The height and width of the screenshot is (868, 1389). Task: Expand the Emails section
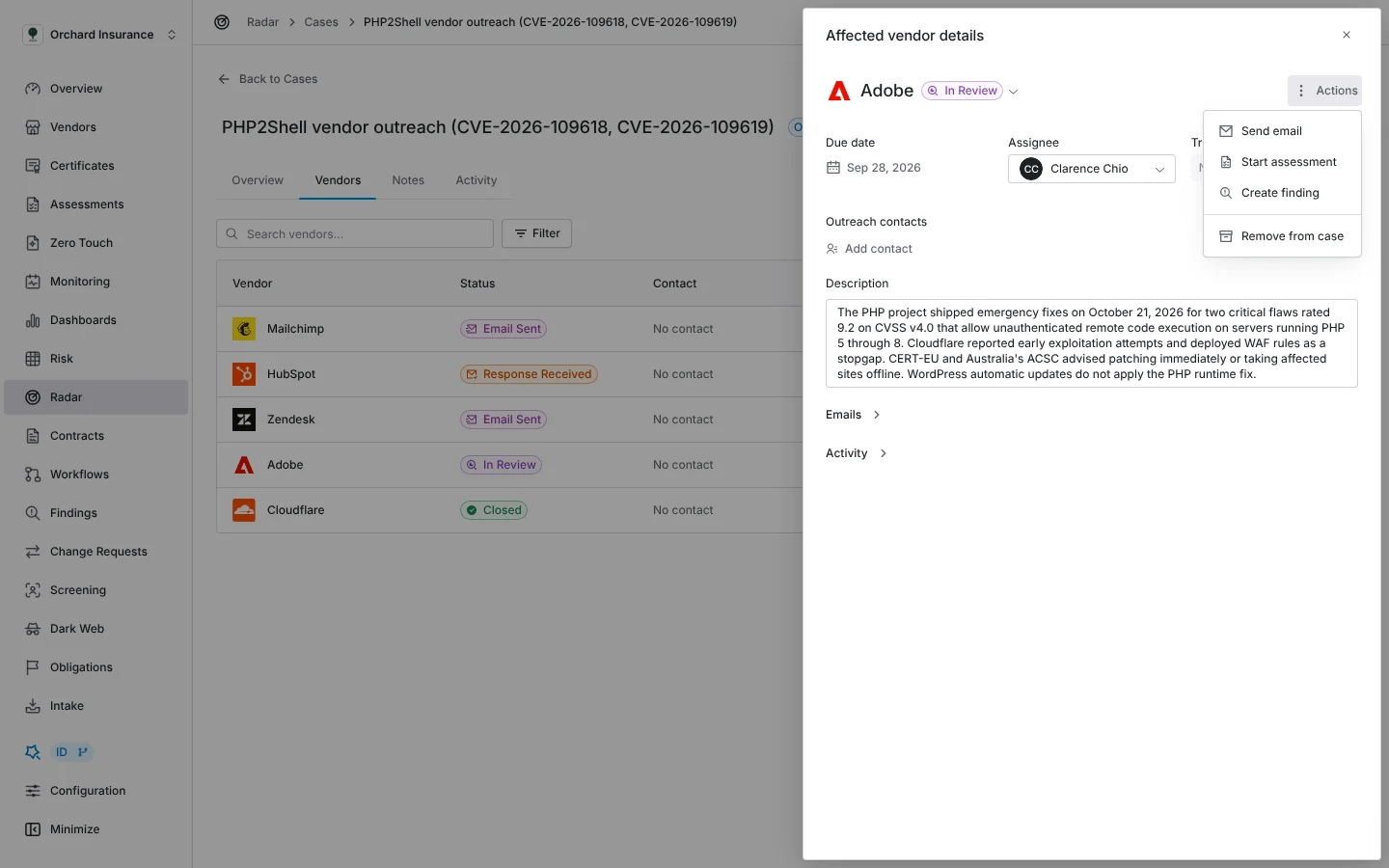point(854,415)
